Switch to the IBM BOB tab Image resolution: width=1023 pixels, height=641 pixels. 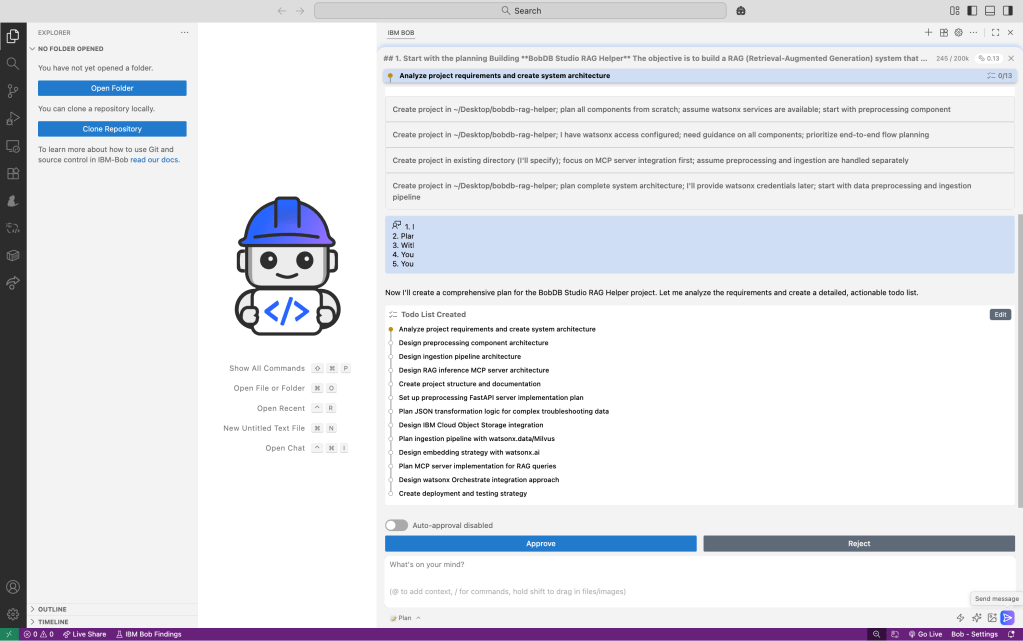click(401, 33)
